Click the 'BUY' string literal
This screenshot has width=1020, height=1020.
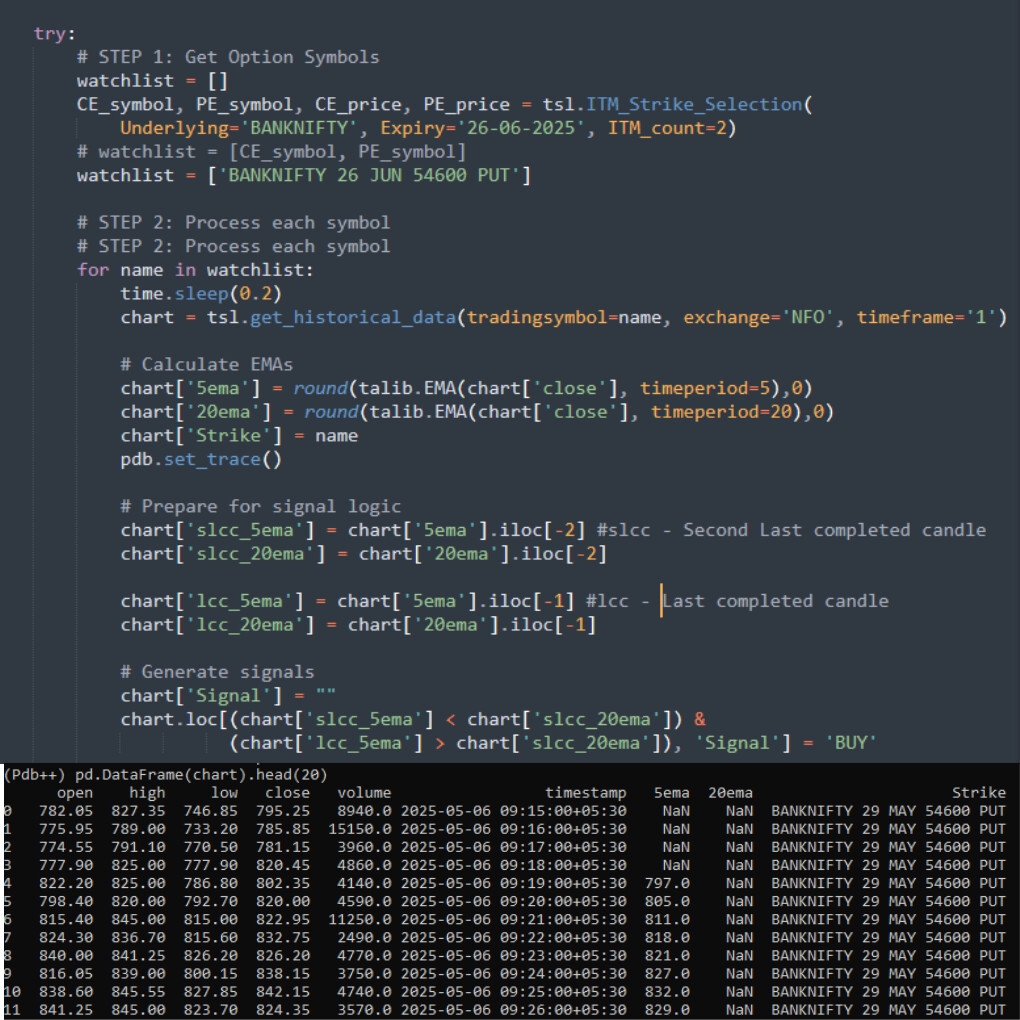tap(851, 743)
